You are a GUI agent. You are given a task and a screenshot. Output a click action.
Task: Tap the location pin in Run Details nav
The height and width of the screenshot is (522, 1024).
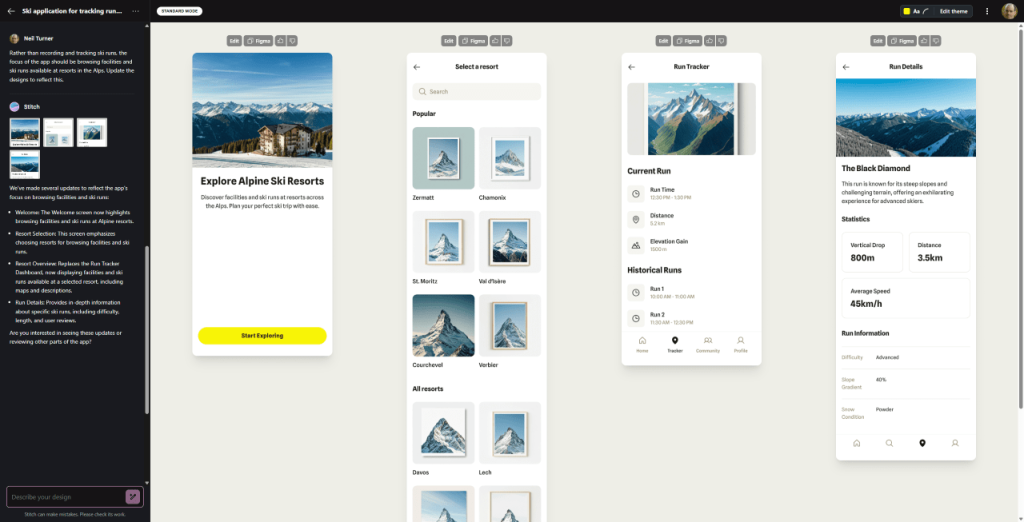pyautogui.click(x=922, y=443)
